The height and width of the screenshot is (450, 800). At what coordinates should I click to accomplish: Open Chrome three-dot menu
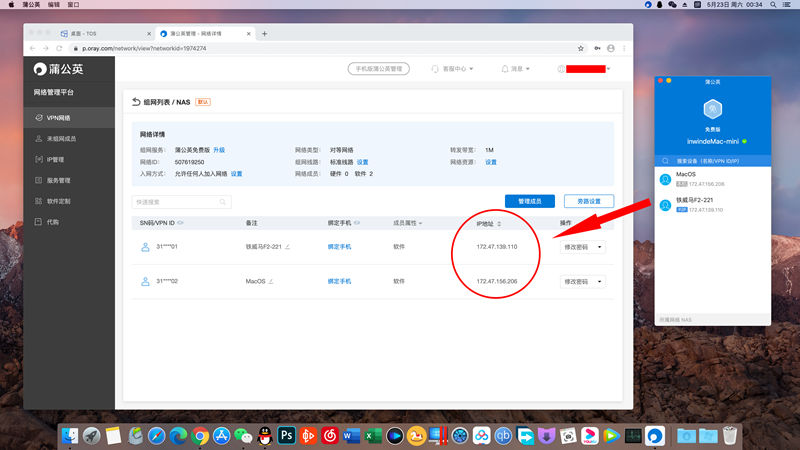pyautogui.click(x=624, y=48)
